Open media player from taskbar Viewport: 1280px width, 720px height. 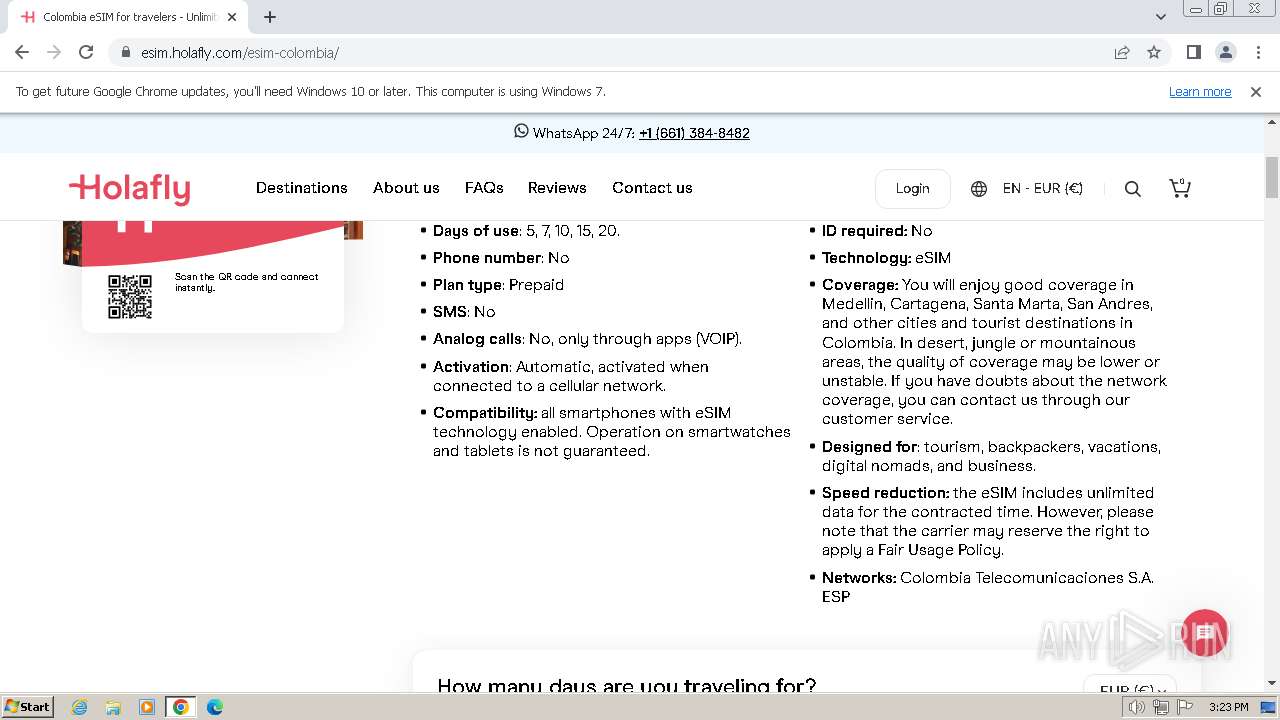pos(147,707)
